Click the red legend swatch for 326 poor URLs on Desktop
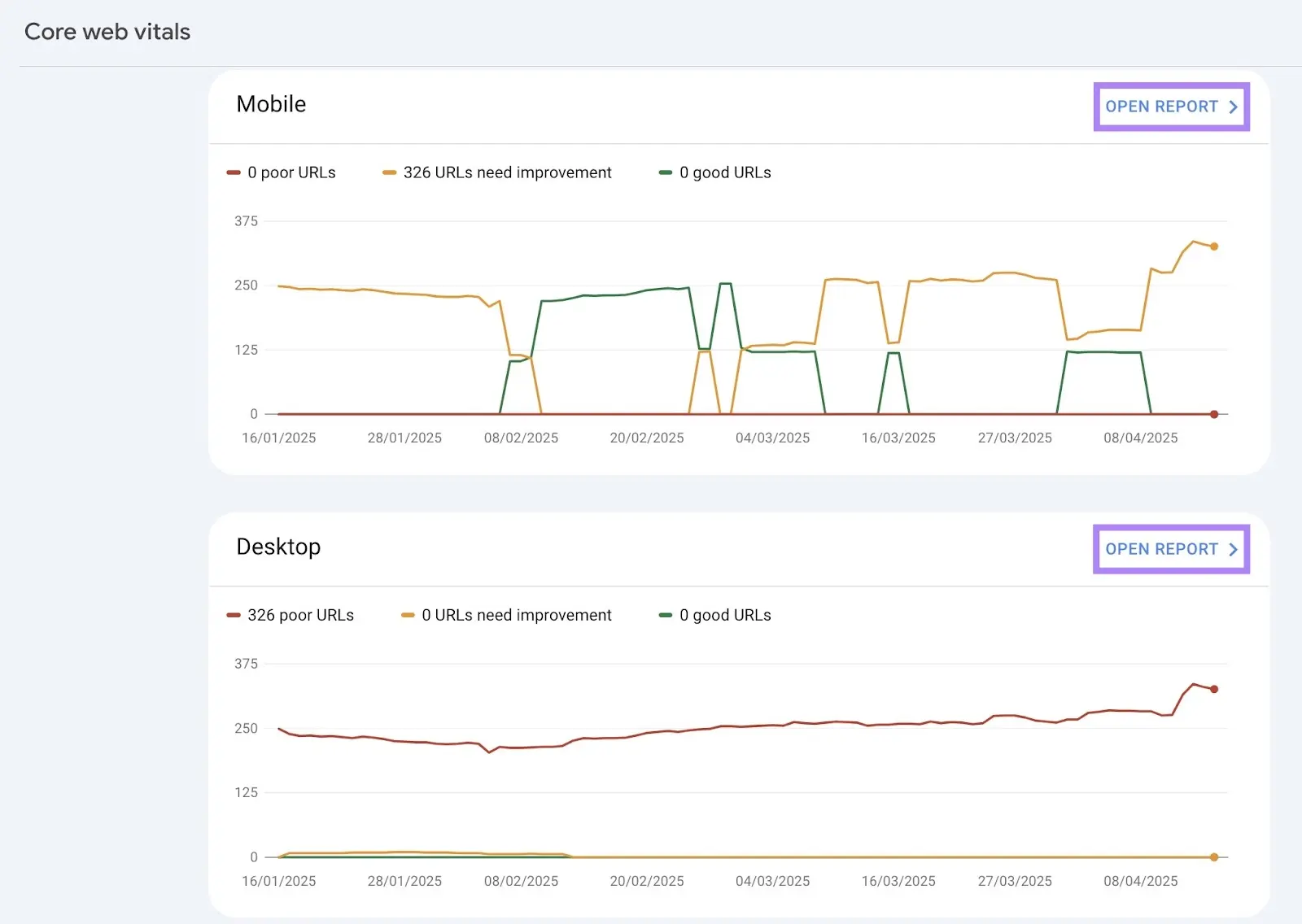The width and height of the screenshot is (1302, 924). point(233,615)
